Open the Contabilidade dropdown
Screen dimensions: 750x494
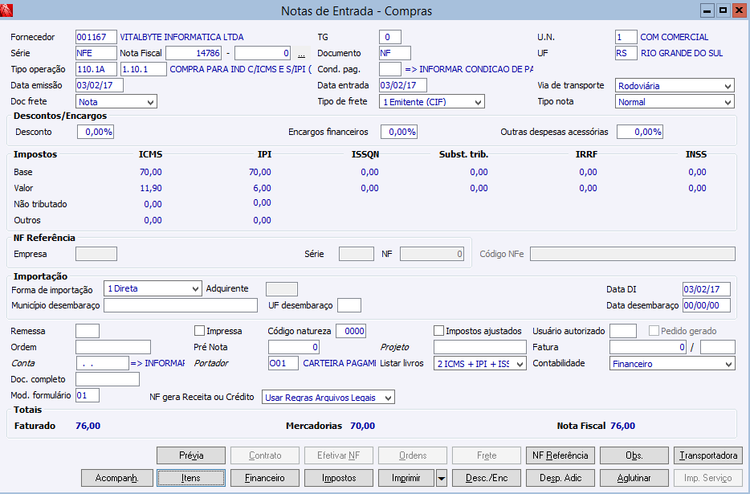(x=672, y=363)
